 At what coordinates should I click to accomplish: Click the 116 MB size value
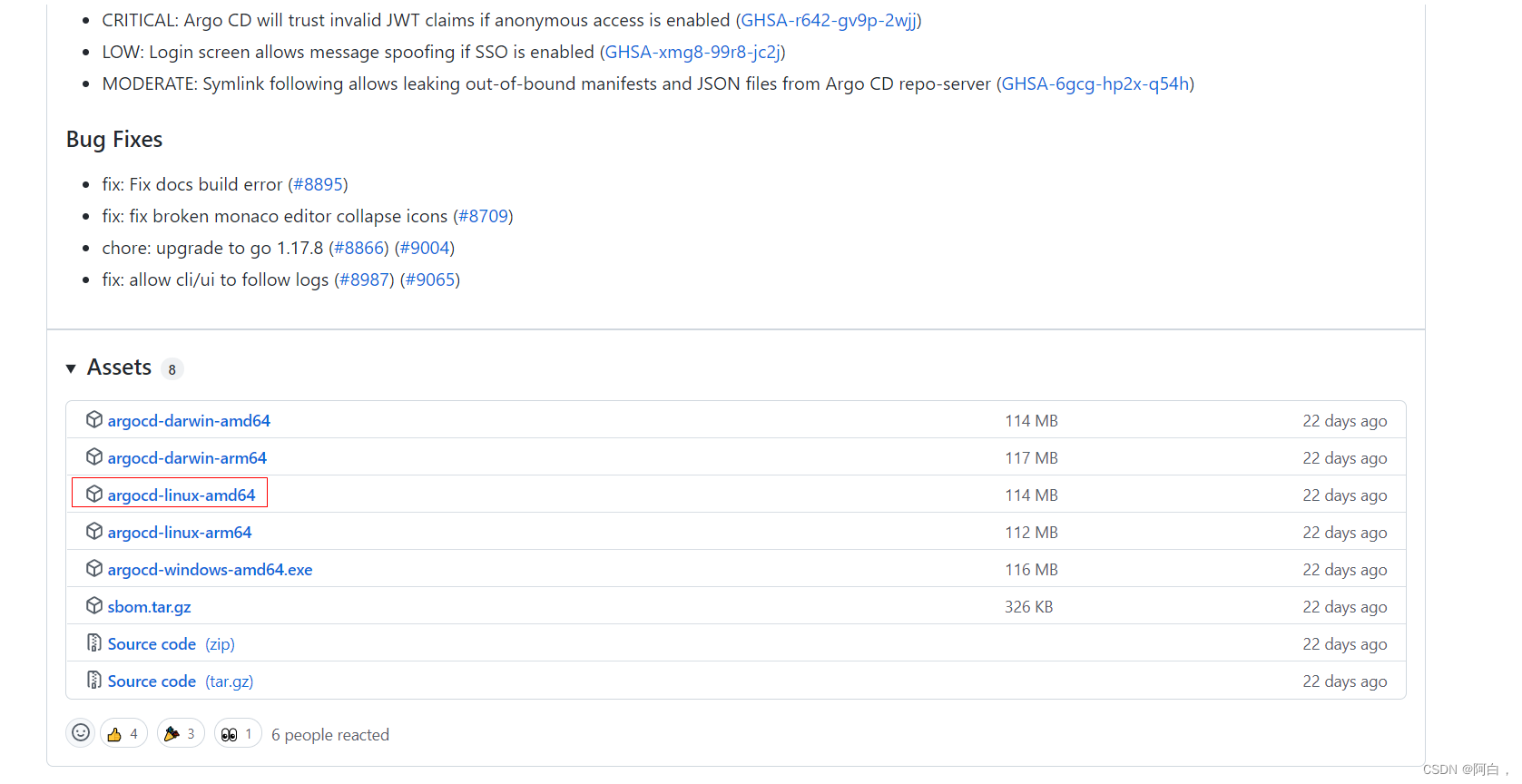tap(1032, 570)
